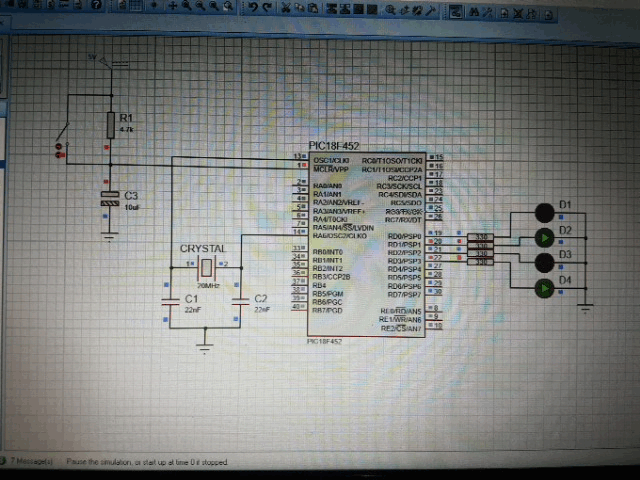The height and width of the screenshot is (480, 640).
Task: Click the 'MCLR/VPP' pin label
Action: coord(331,169)
